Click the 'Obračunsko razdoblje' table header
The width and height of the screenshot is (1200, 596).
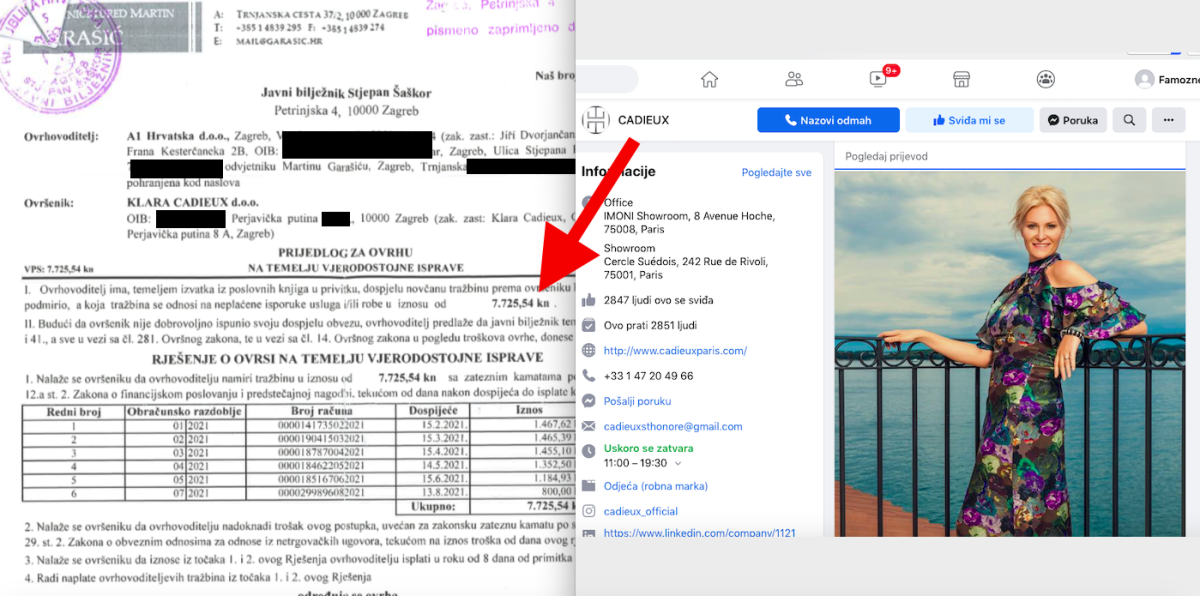click(x=186, y=410)
